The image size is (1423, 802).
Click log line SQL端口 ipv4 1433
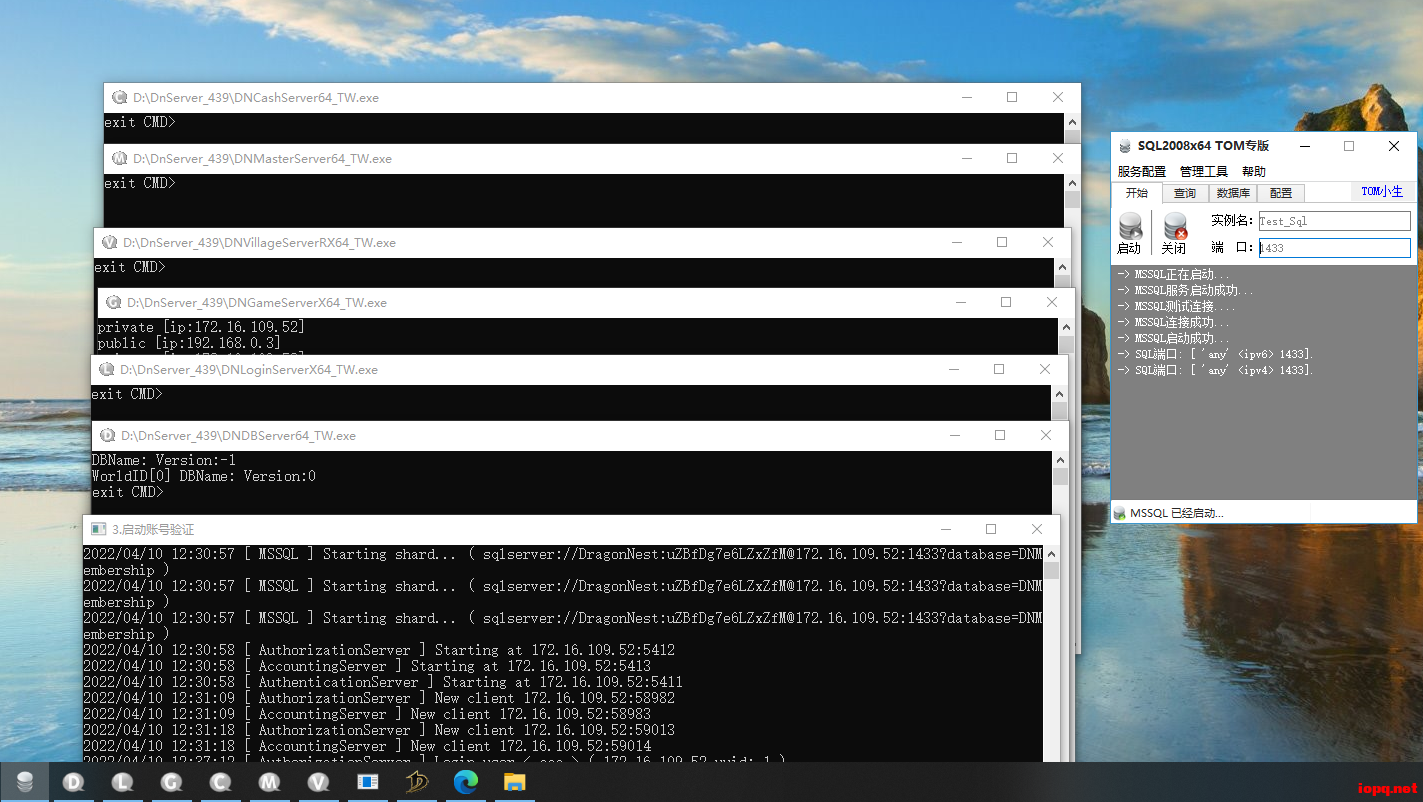(1215, 370)
